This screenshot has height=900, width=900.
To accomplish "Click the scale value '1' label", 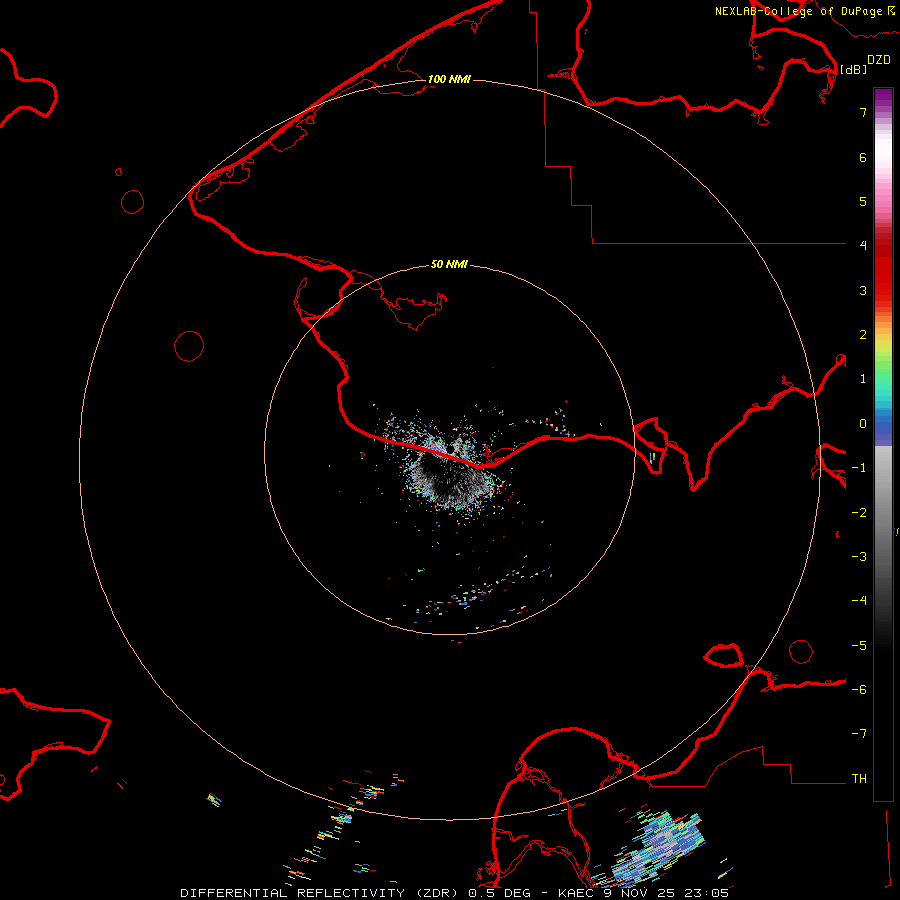I will [x=863, y=379].
